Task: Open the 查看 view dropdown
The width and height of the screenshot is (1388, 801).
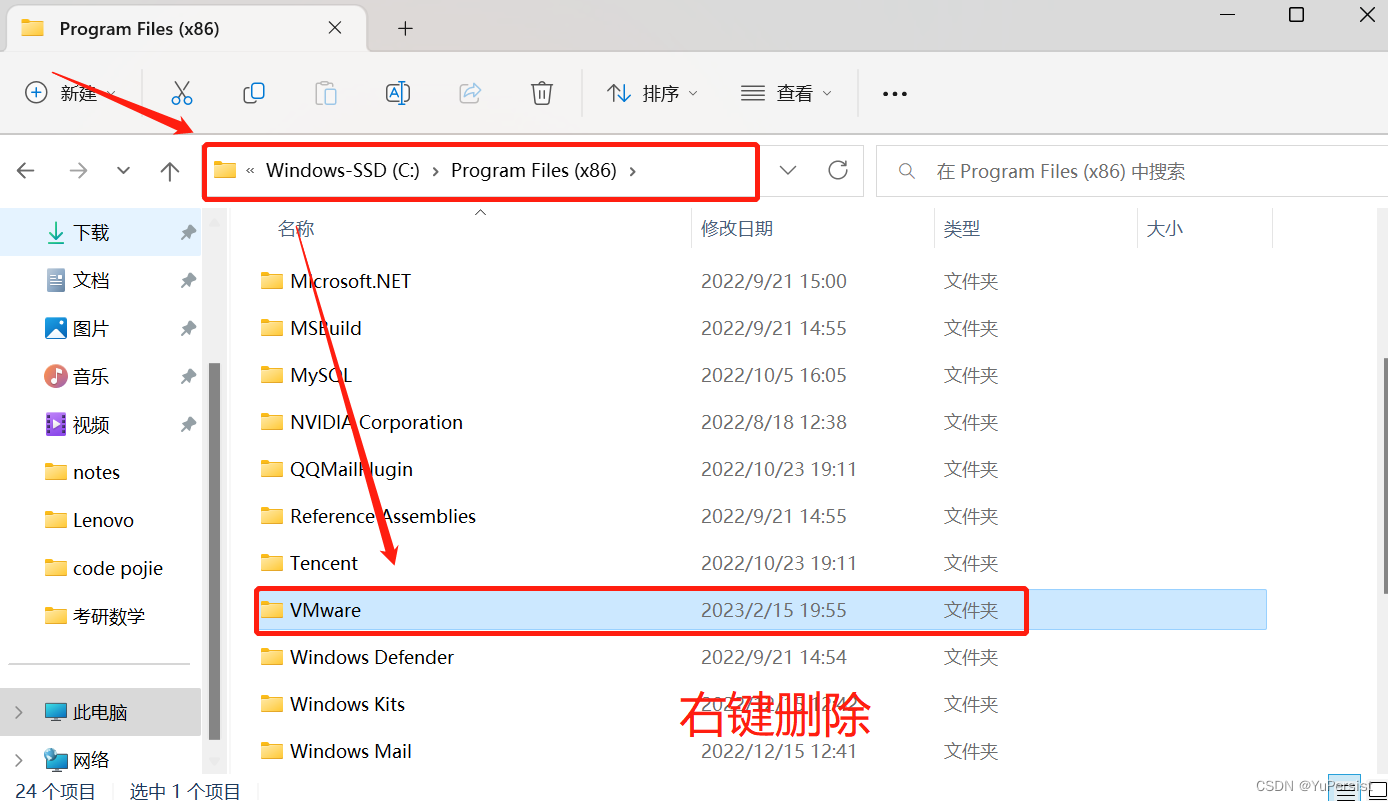Action: 786,93
